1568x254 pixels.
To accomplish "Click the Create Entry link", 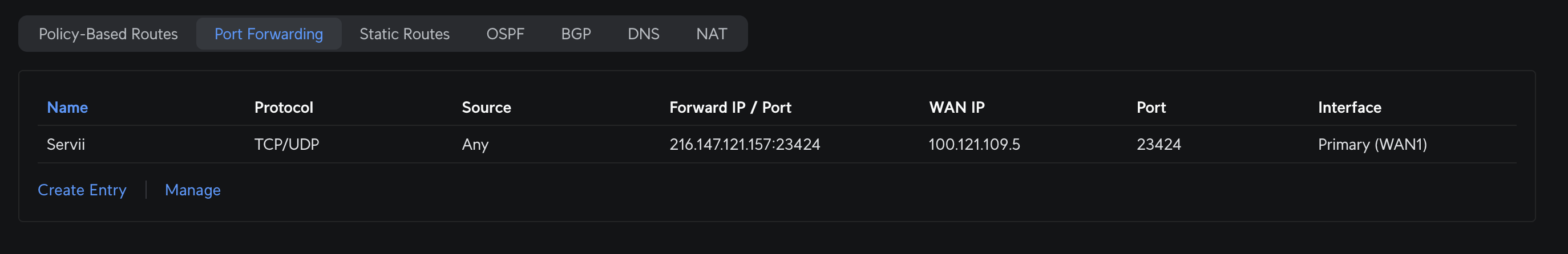I will click(x=82, y=190).
